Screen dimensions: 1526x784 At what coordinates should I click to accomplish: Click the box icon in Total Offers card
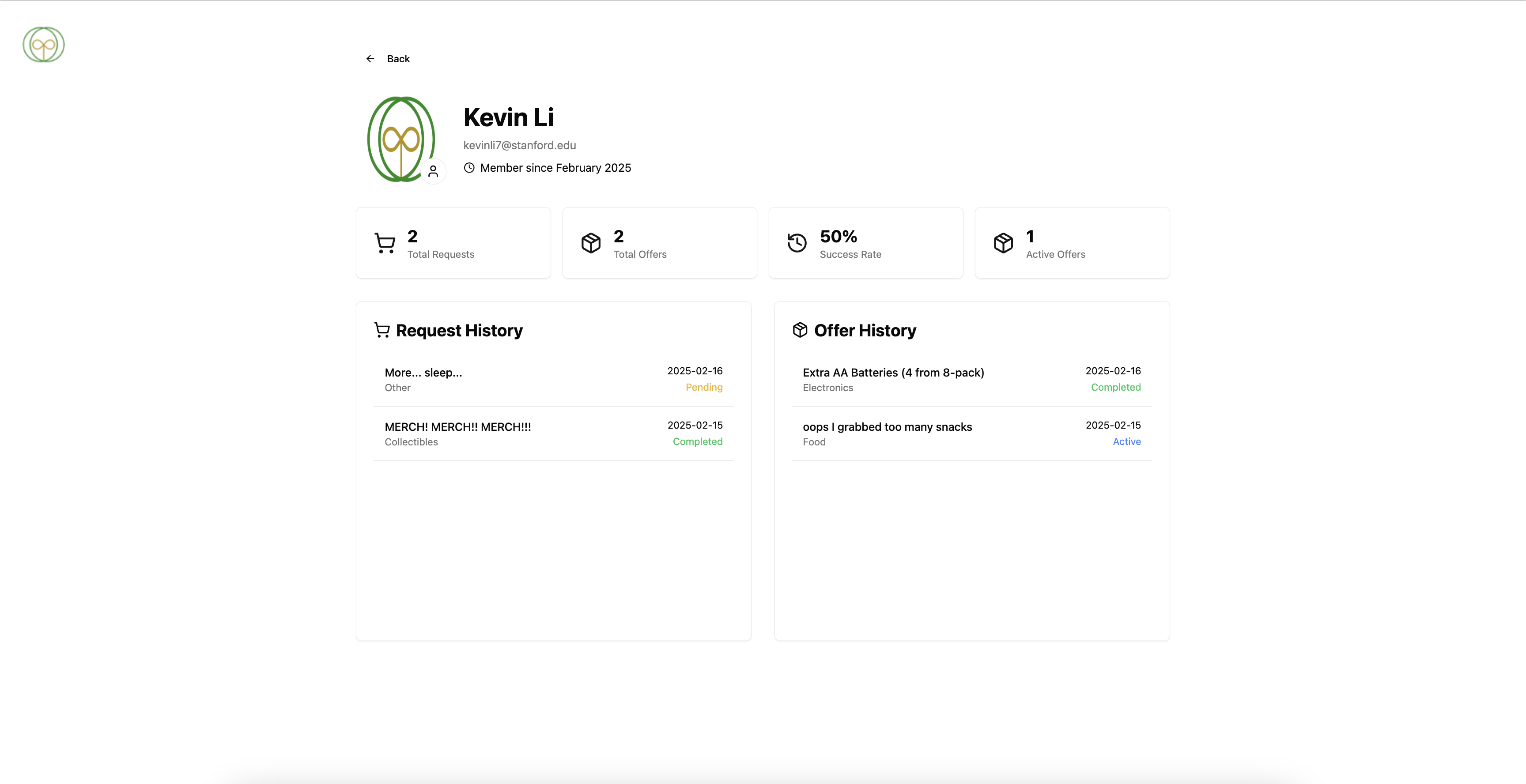click(591, 243)
